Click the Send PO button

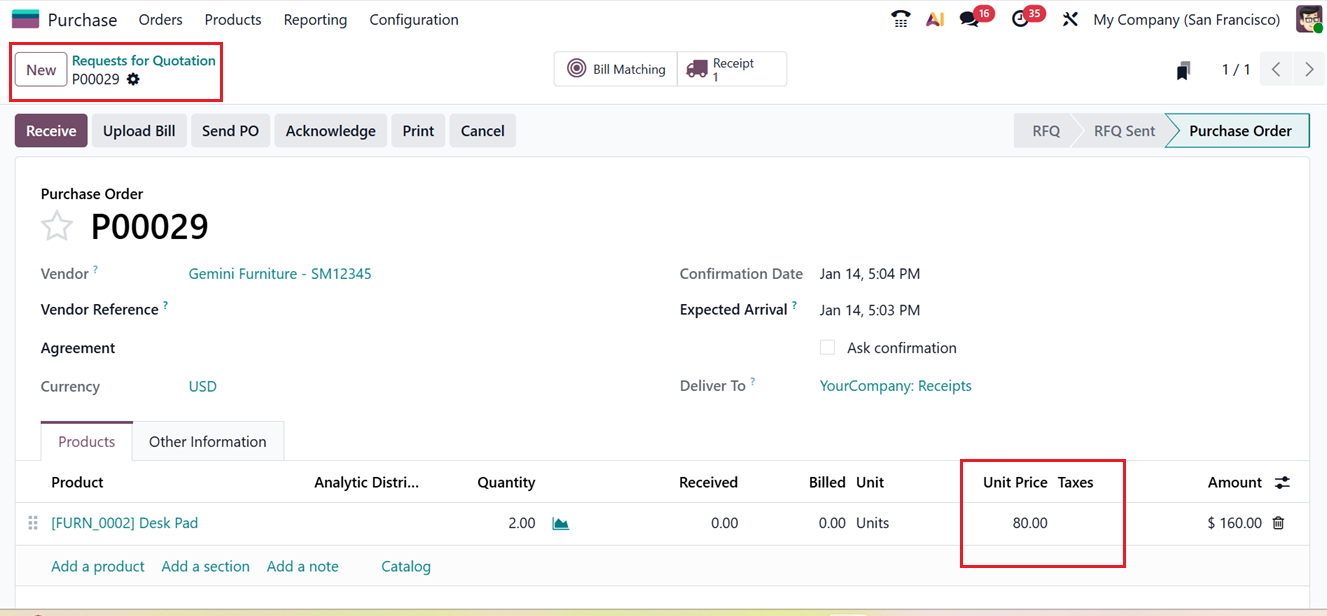click(x=230, y=130)
